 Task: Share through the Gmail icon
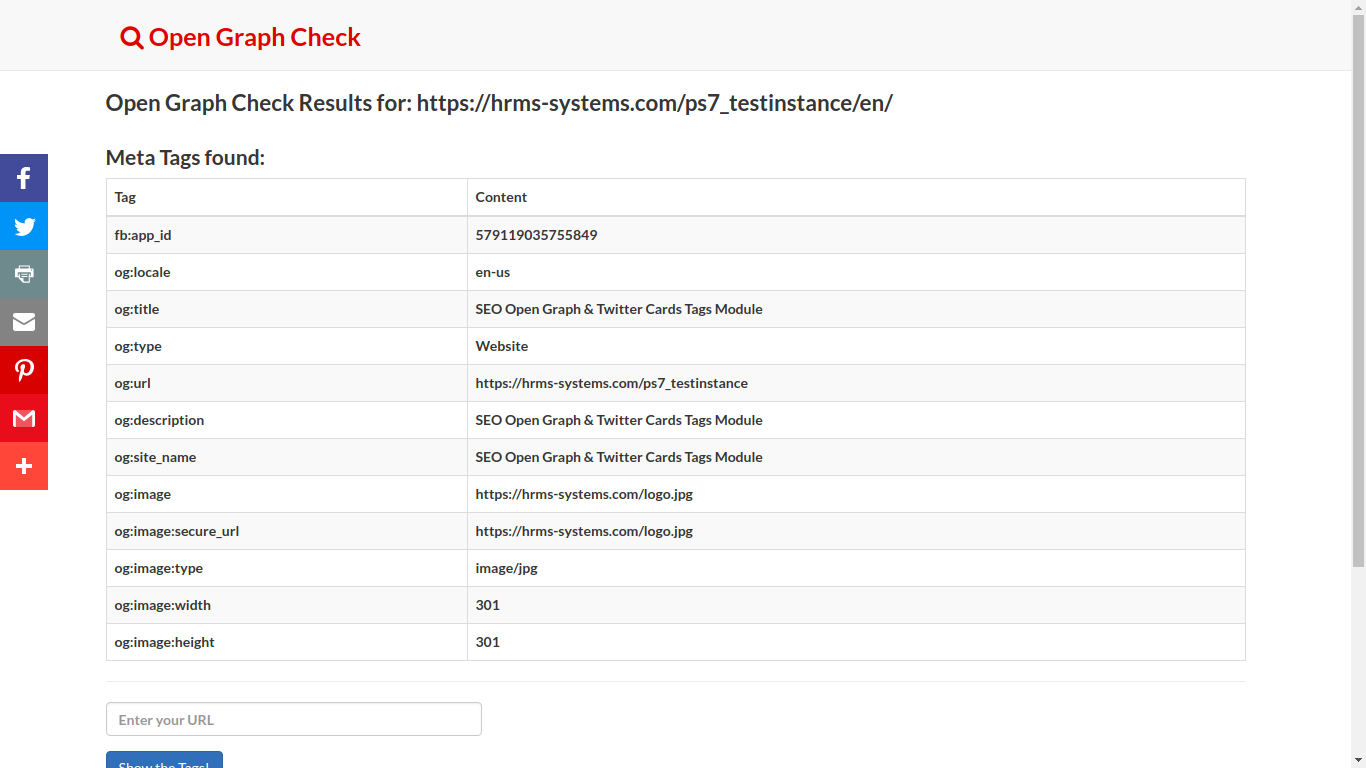point(24,418)
